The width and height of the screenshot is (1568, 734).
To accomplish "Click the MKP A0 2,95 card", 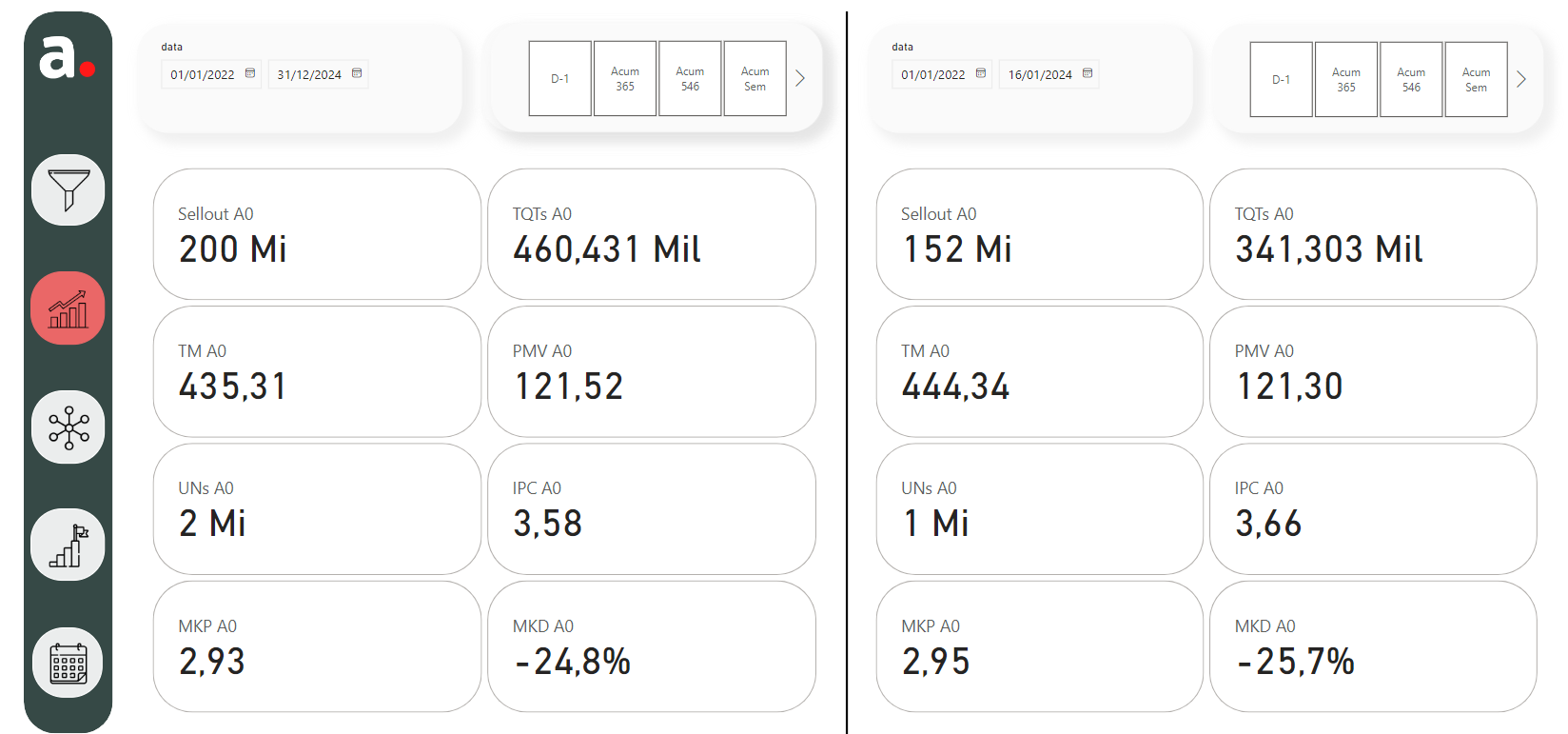I will point(1040,646).
